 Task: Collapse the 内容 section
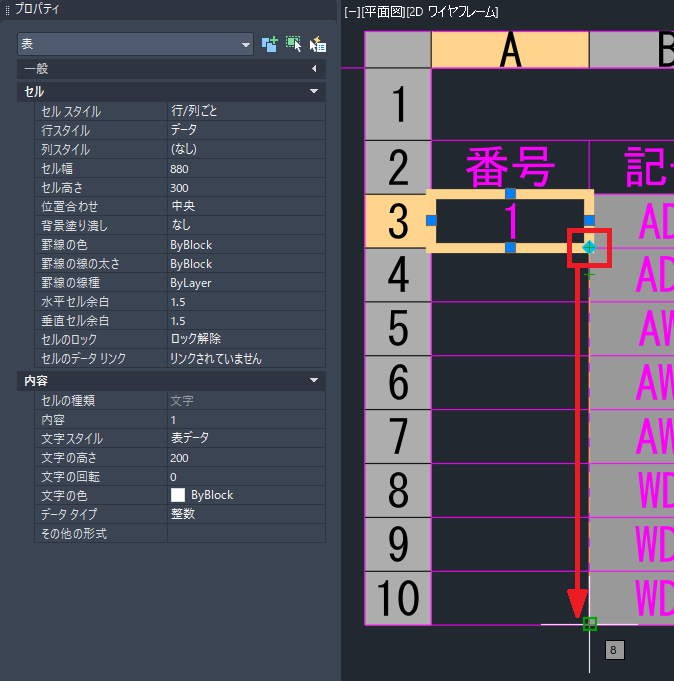315,381
